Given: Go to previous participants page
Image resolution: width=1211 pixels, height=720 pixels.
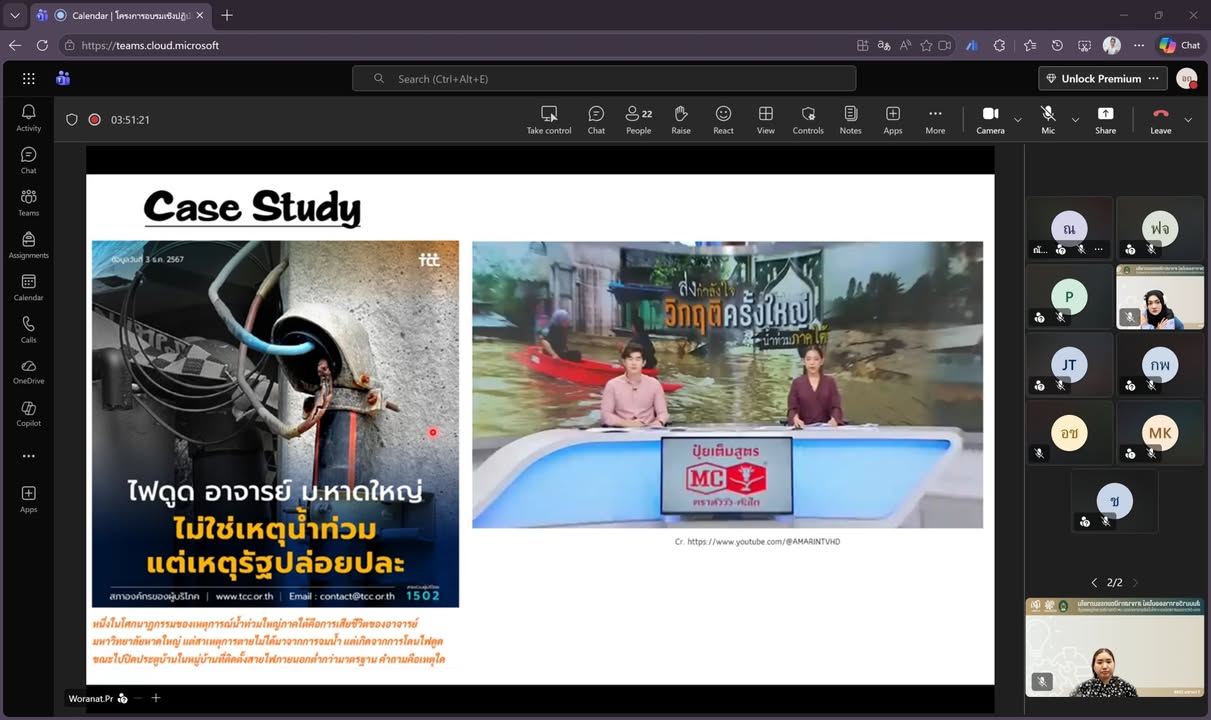Looking at the screenshot, I should pos(1094,582).
